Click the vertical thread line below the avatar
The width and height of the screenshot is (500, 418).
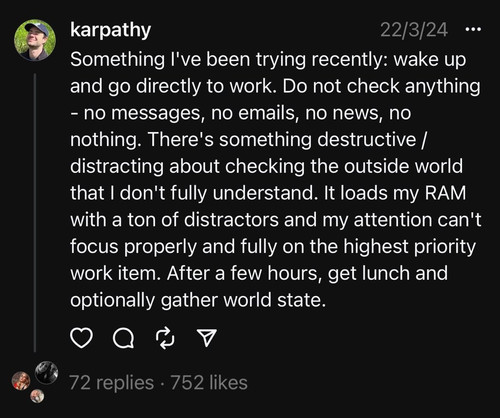tap(35, 213)
